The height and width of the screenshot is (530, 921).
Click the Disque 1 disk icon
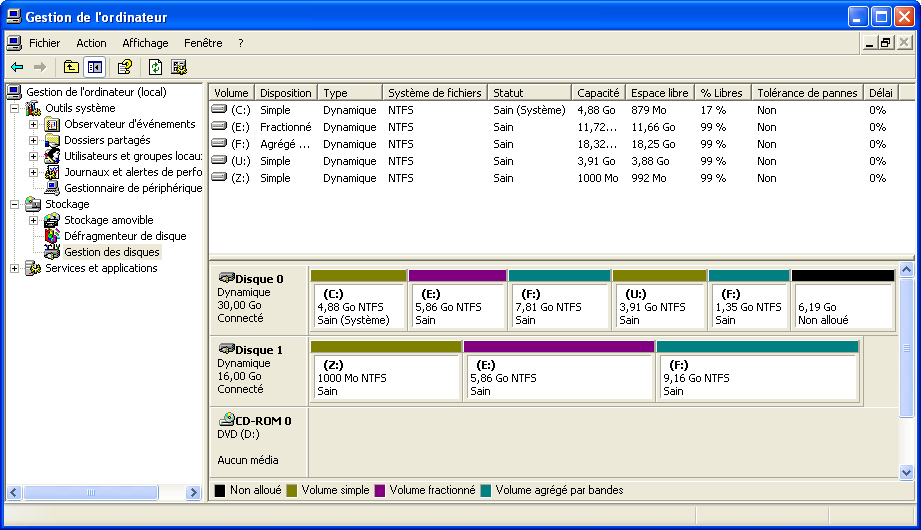pos(226,350)
